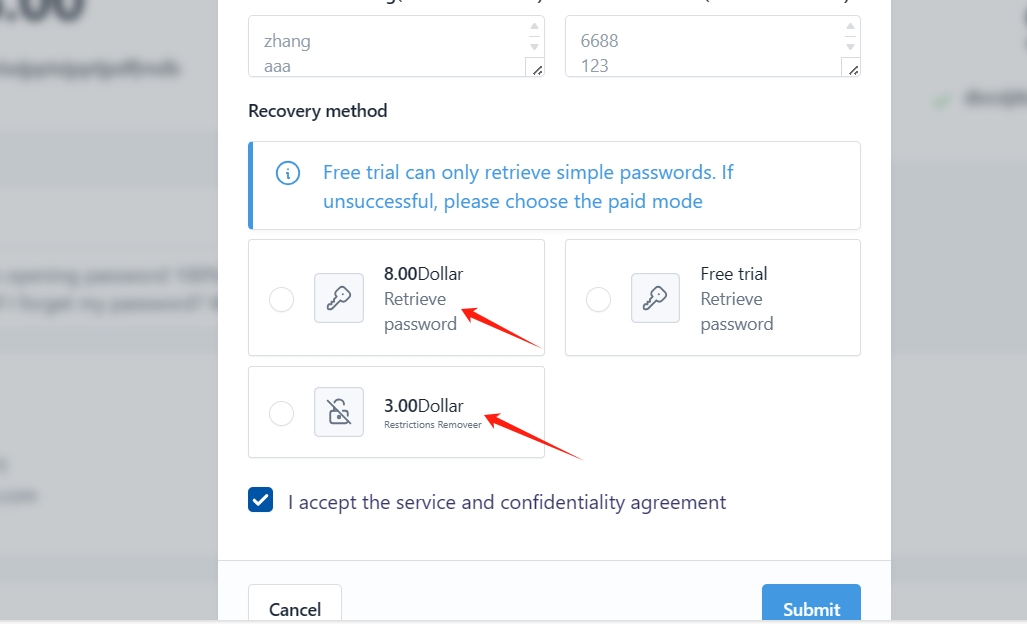Uncheck the service and confidentiality agreement checkbox
Viewport: 1027px width, 624px height.
261,501
